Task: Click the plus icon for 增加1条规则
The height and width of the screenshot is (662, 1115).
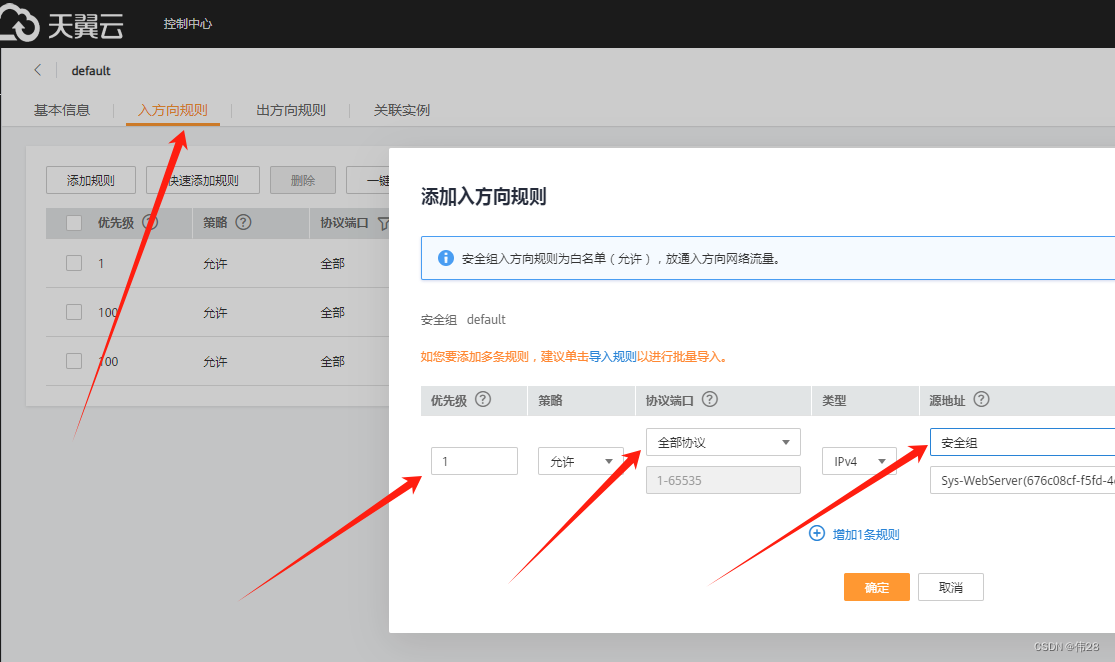Action: [817, 534]
